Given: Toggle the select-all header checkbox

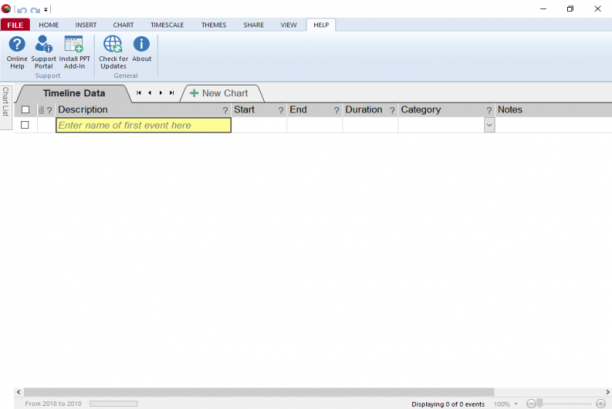Looking at the screenshot, I should pyautogui.click(x=25, y=110).
